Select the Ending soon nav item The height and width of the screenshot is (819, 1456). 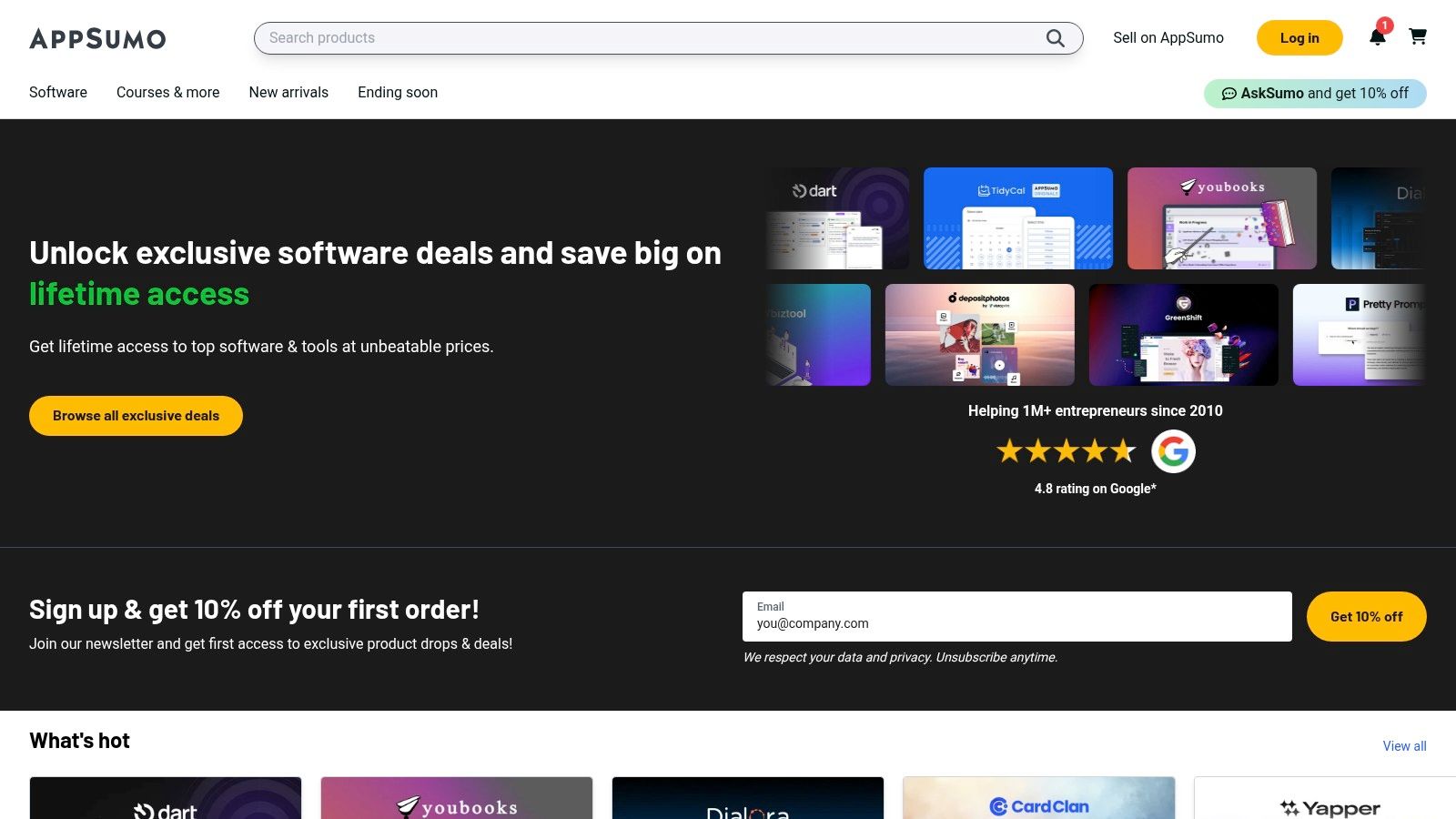pyautogui.click(x=397, y=92)
